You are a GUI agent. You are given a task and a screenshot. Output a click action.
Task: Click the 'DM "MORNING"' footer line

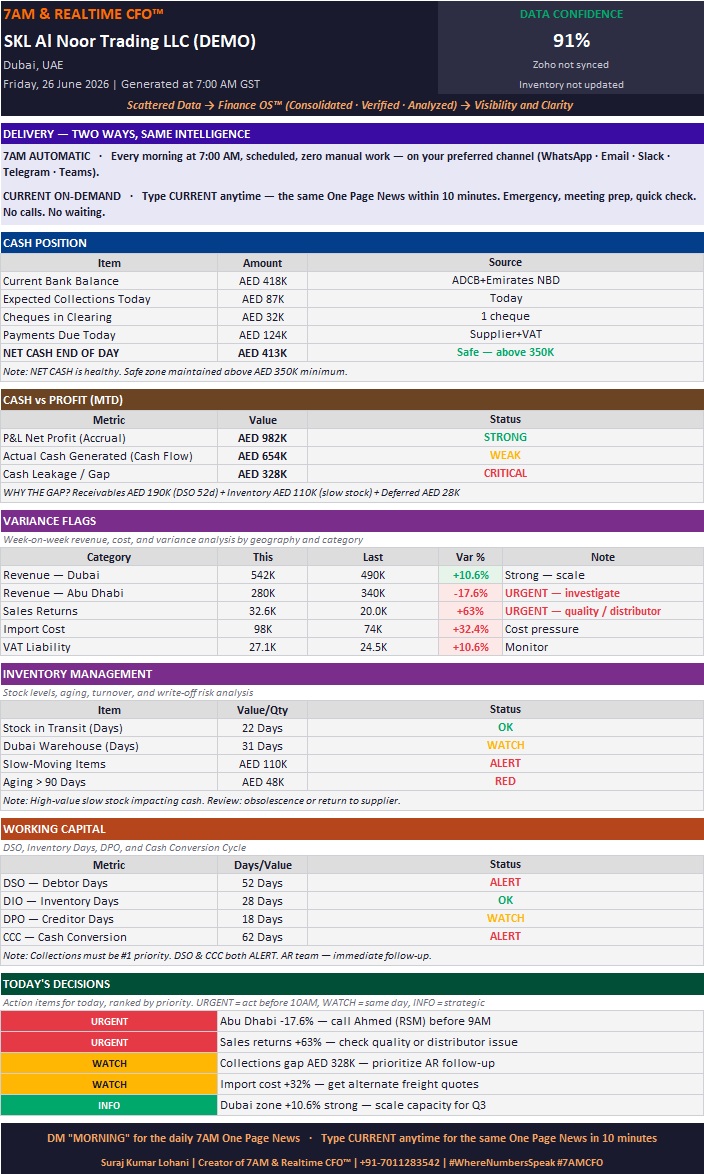pyautogui.click(x=352, y=1138)
